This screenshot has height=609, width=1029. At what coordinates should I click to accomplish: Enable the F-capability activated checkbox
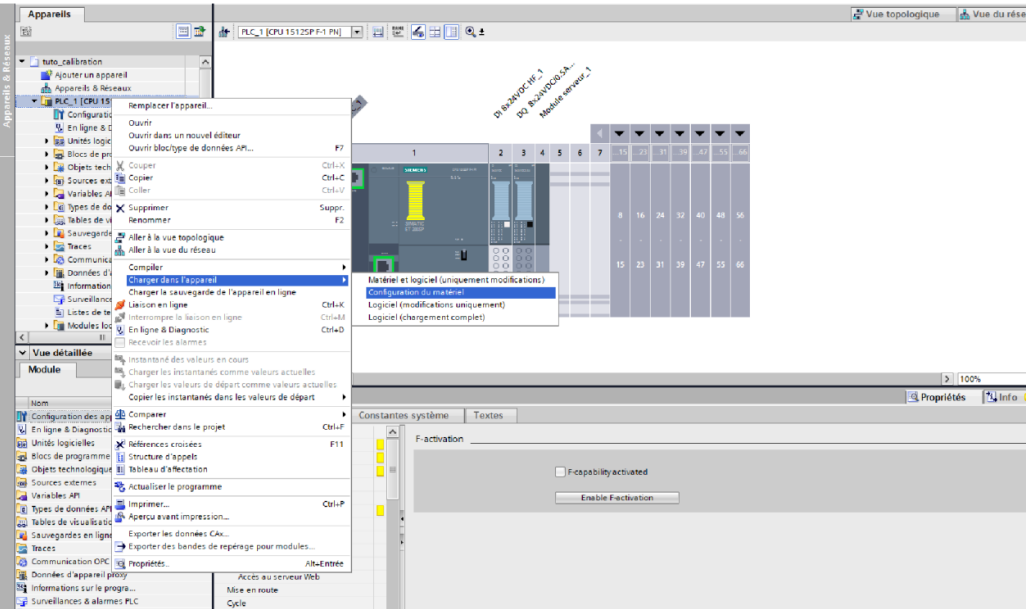coord(560,471)
